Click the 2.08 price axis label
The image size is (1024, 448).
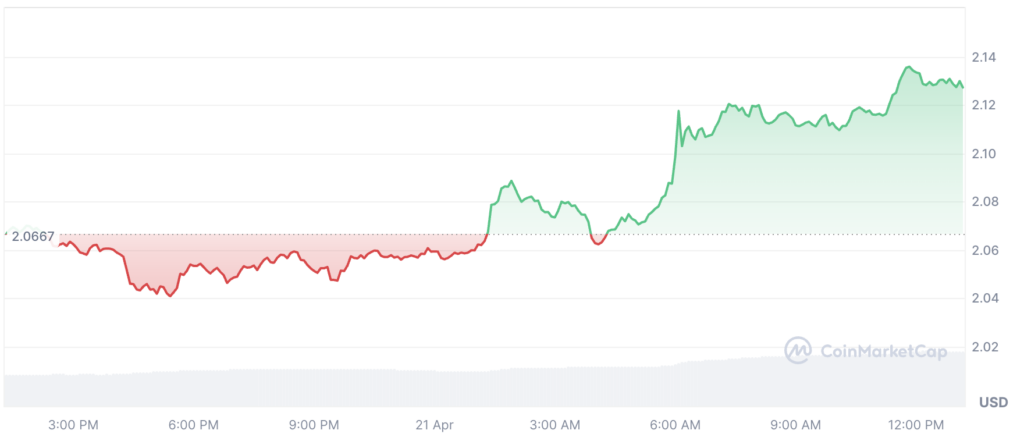(x=985, y=201)
